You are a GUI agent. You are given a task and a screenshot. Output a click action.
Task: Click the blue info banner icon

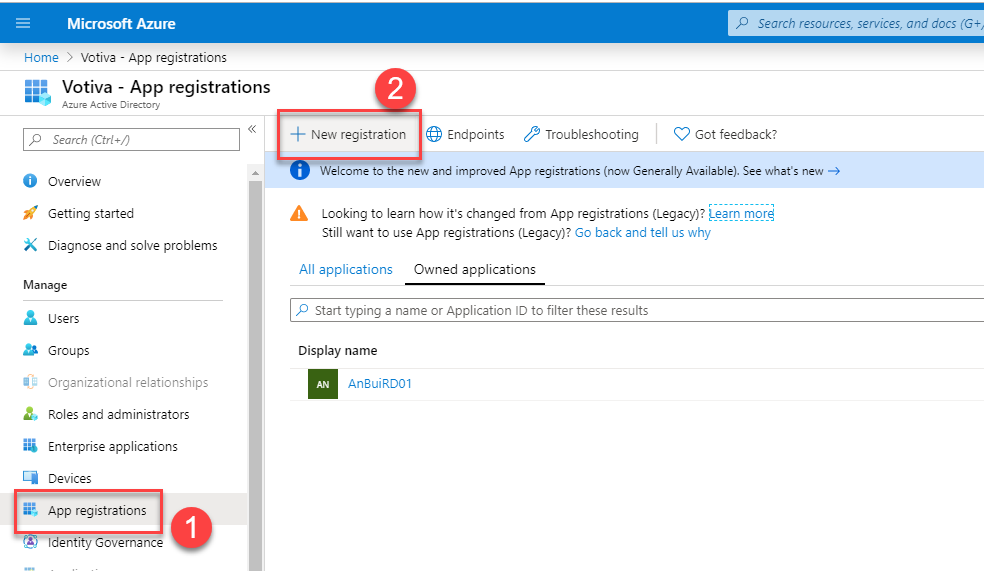300,170
